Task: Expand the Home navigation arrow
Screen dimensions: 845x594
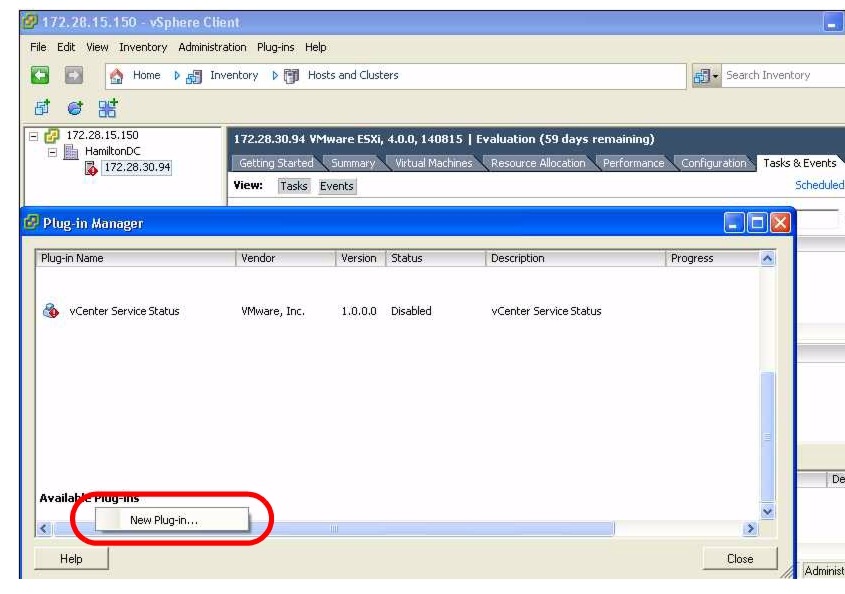Action: pyautogui.click(x=177, y=75)
